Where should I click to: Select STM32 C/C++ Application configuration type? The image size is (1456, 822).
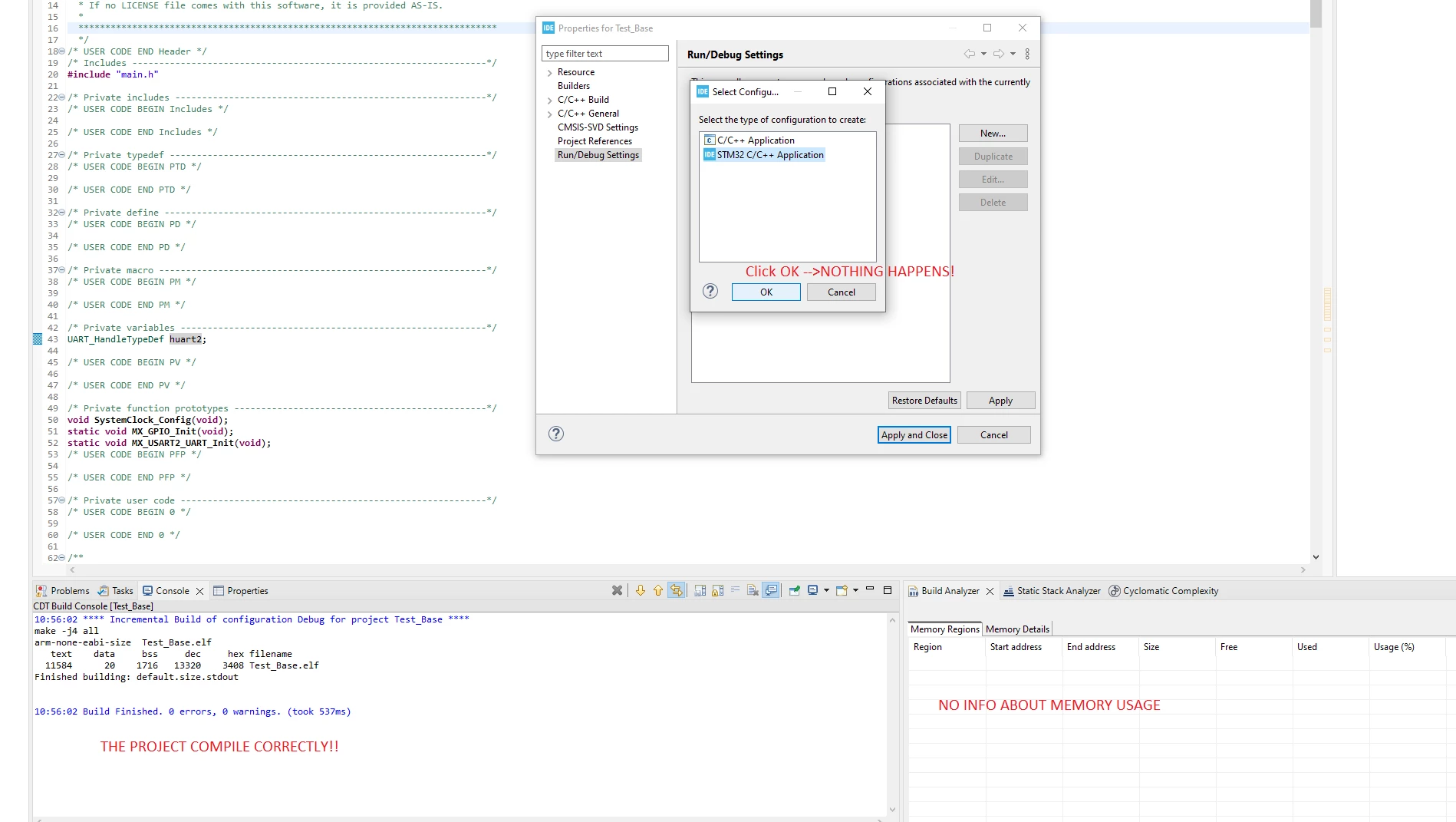coord(763,155)
